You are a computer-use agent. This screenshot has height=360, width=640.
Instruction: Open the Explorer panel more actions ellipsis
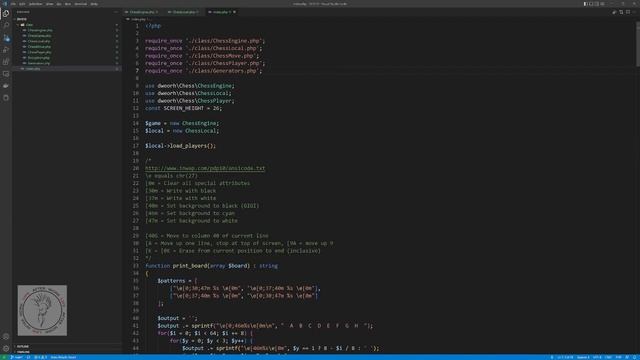(116, 12)
